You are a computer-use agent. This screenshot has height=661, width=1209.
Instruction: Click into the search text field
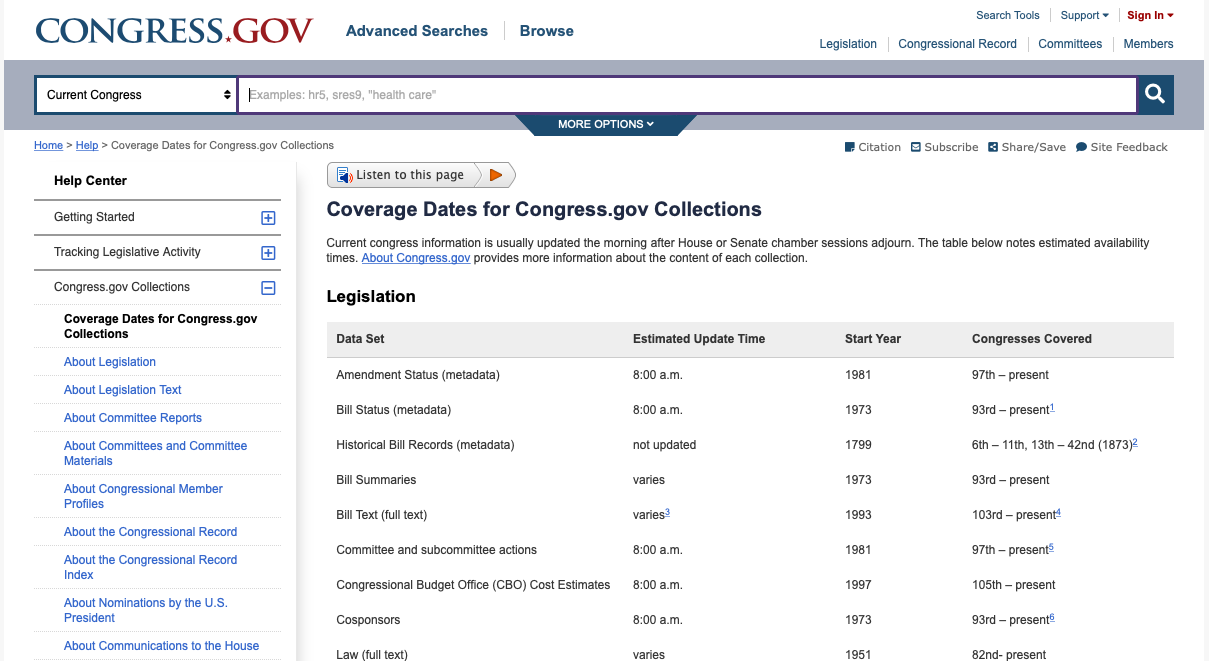click(x=687, y=95)
